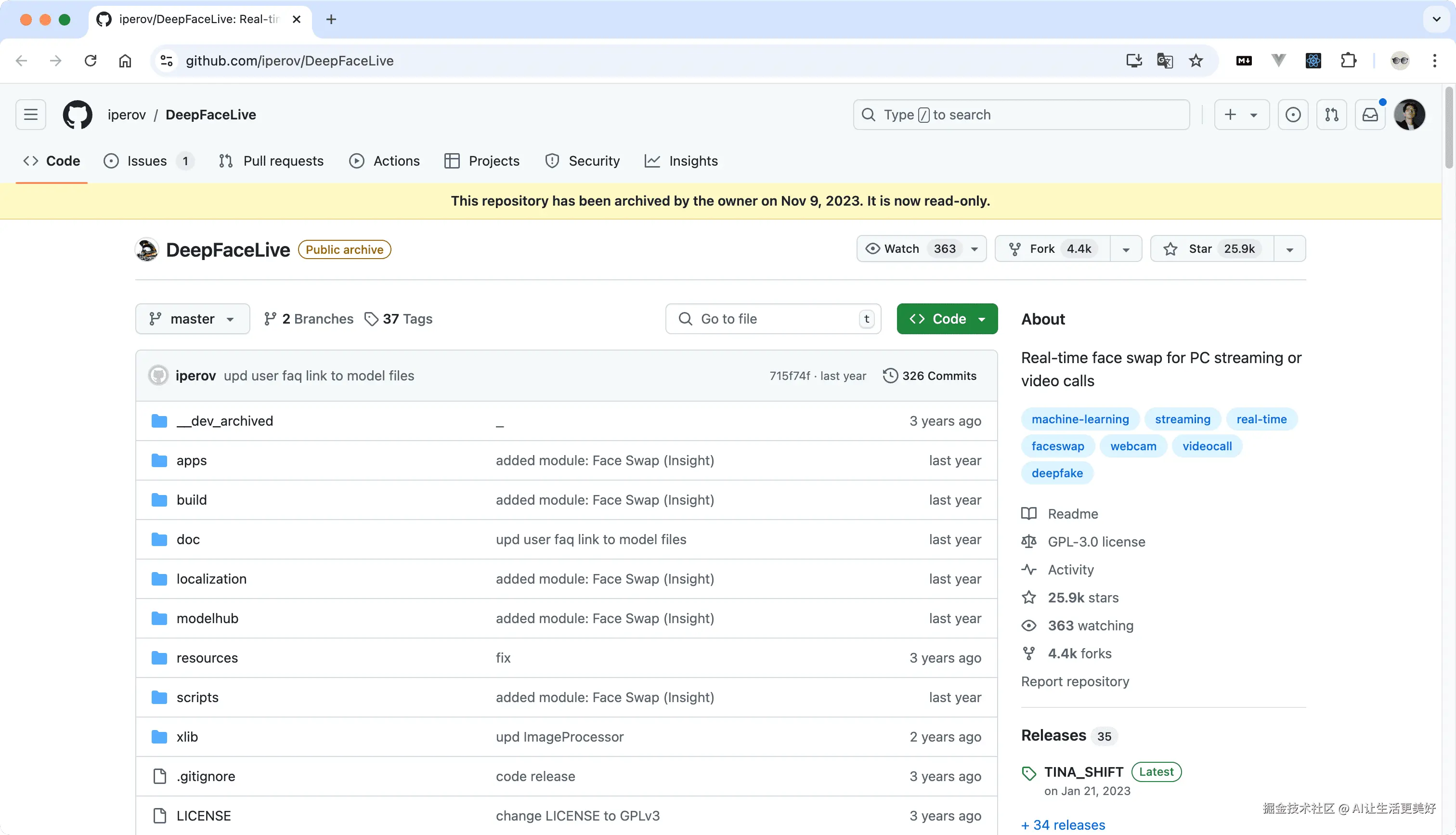Open the sidebar navigation hamburger menu

click(x=30, y=114)
